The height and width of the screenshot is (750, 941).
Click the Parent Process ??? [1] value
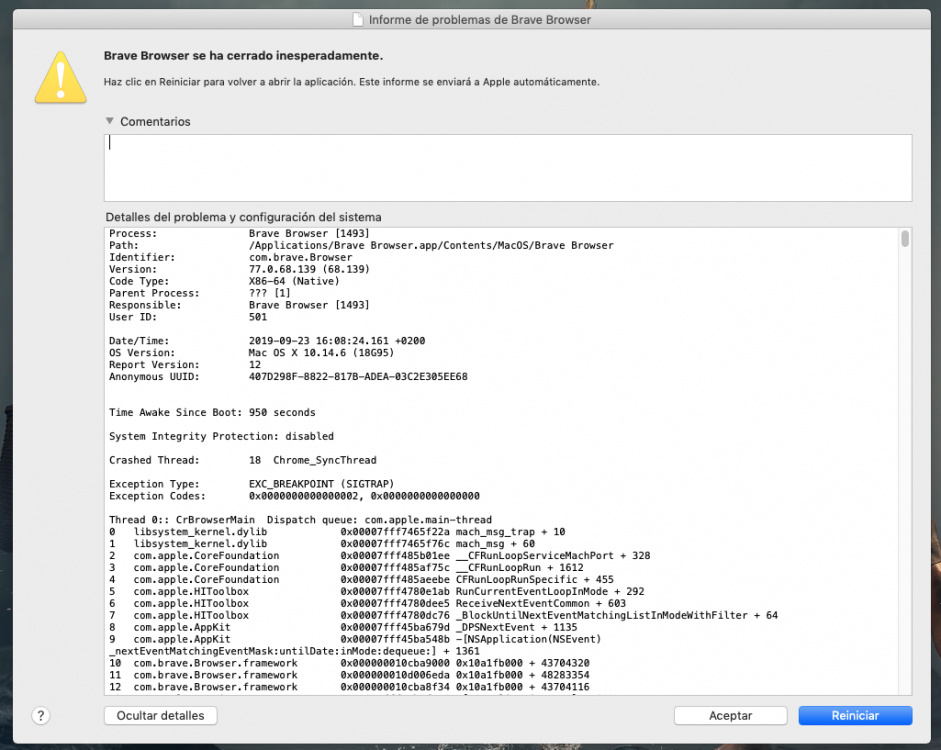(x=269, y=293)
